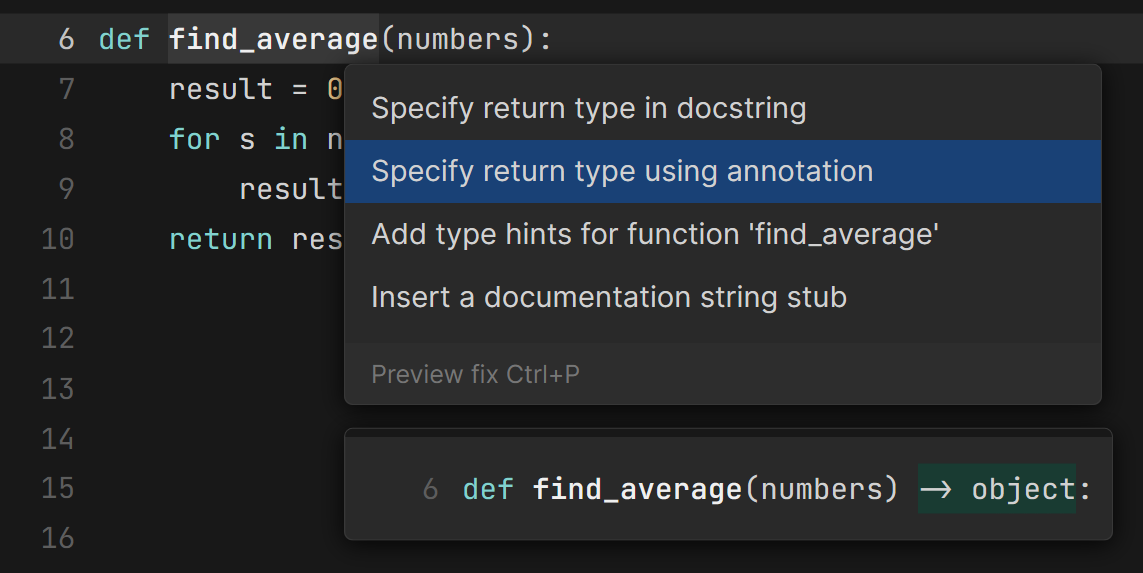This screenshot has height=573, width=1143.
Task: Select 'Specify return type in docstring' option
Action: tap(588, 108)
